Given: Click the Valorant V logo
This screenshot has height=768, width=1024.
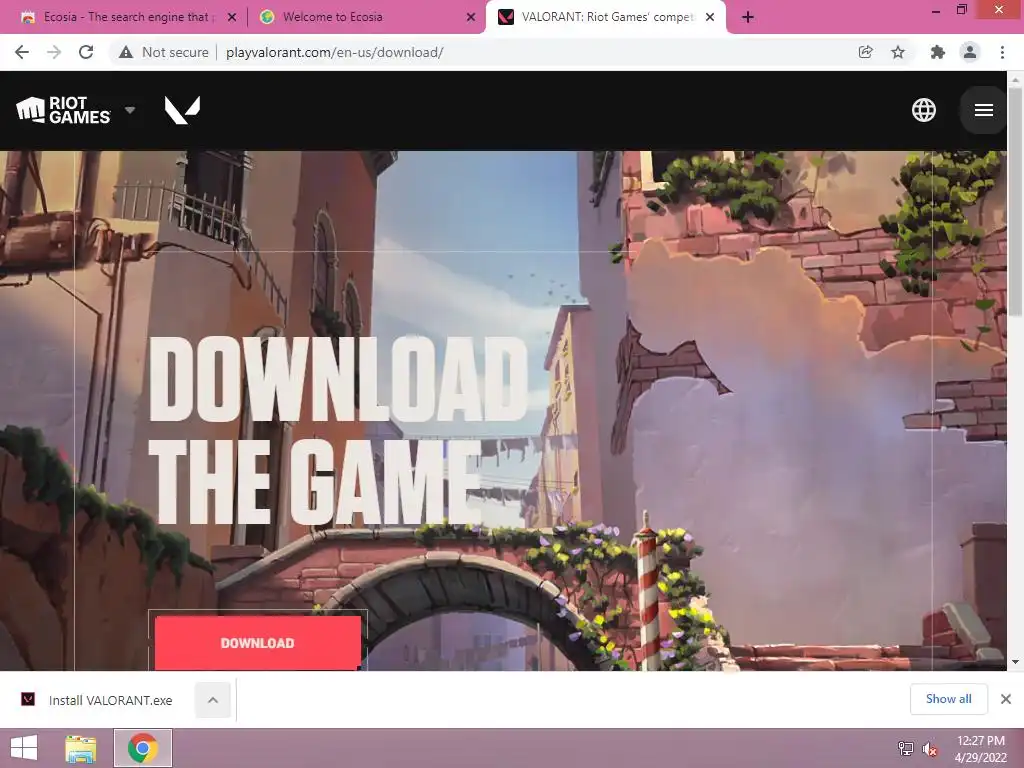Looking at the screenshot, I should click(x=182, y=110).
